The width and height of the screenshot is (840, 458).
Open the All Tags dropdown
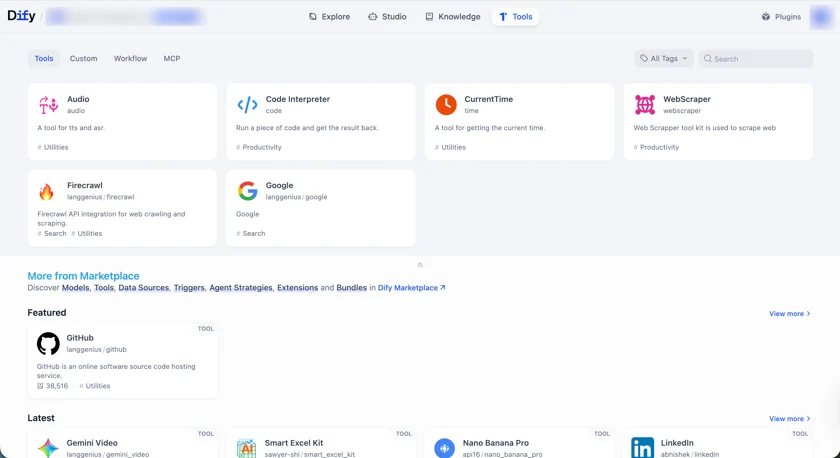pyautogui.click(x=664, y=58)
